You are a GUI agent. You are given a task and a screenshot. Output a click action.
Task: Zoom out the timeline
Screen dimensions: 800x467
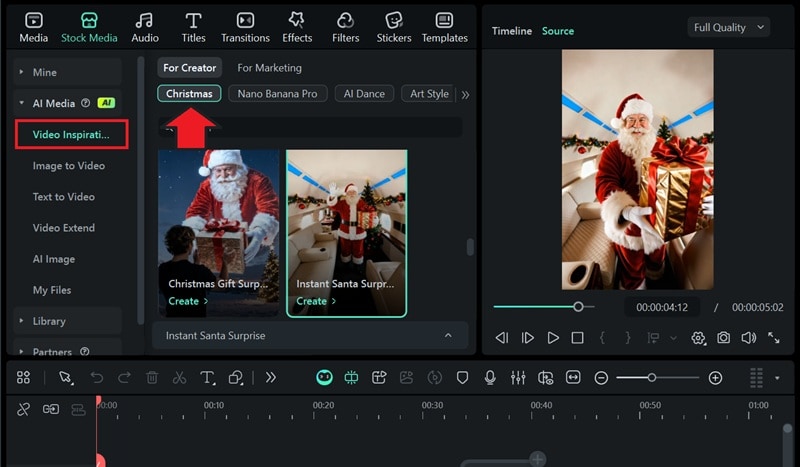[x=601, y=378]
